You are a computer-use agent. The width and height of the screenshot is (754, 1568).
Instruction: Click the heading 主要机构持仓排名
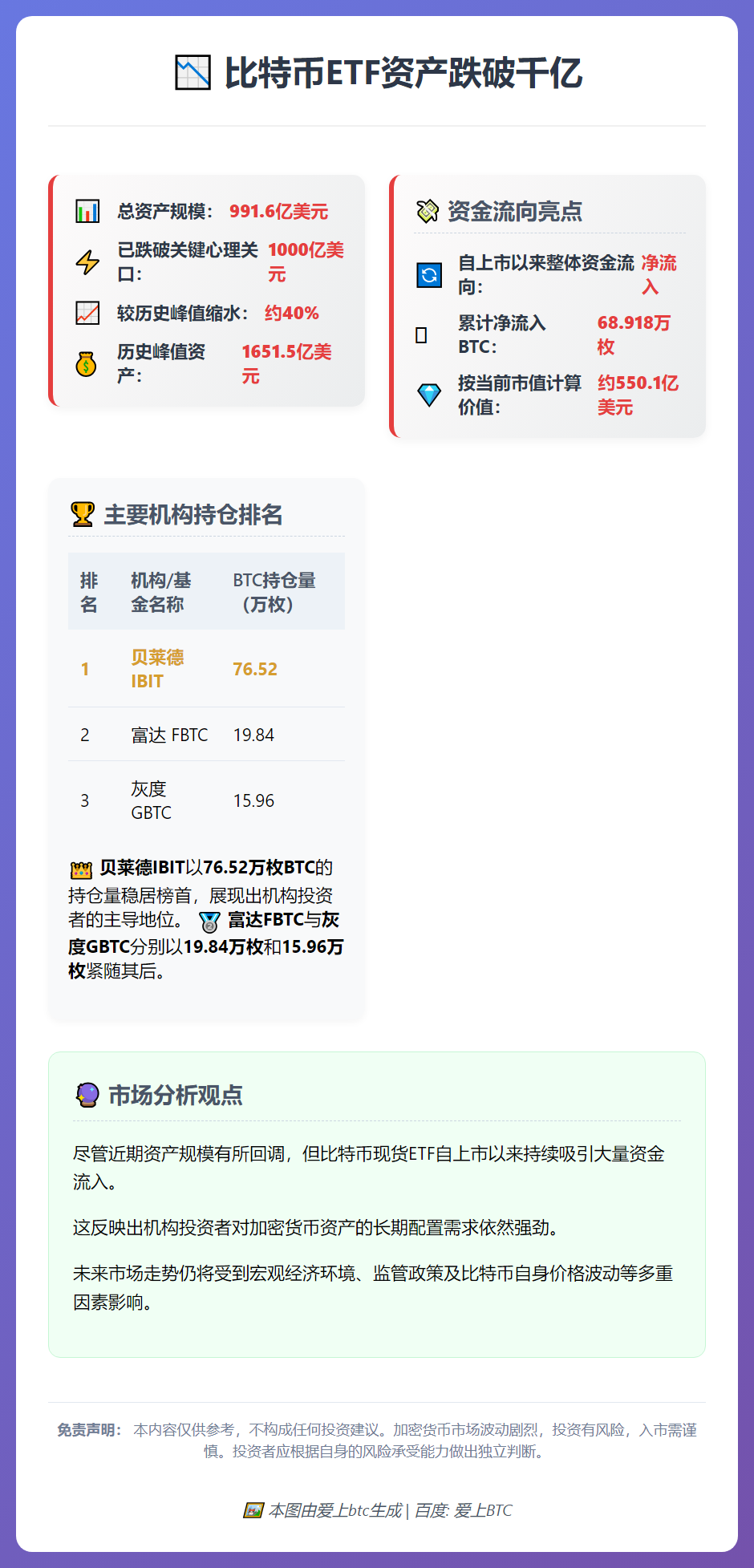pyautogui.click(x=193, y=514)
